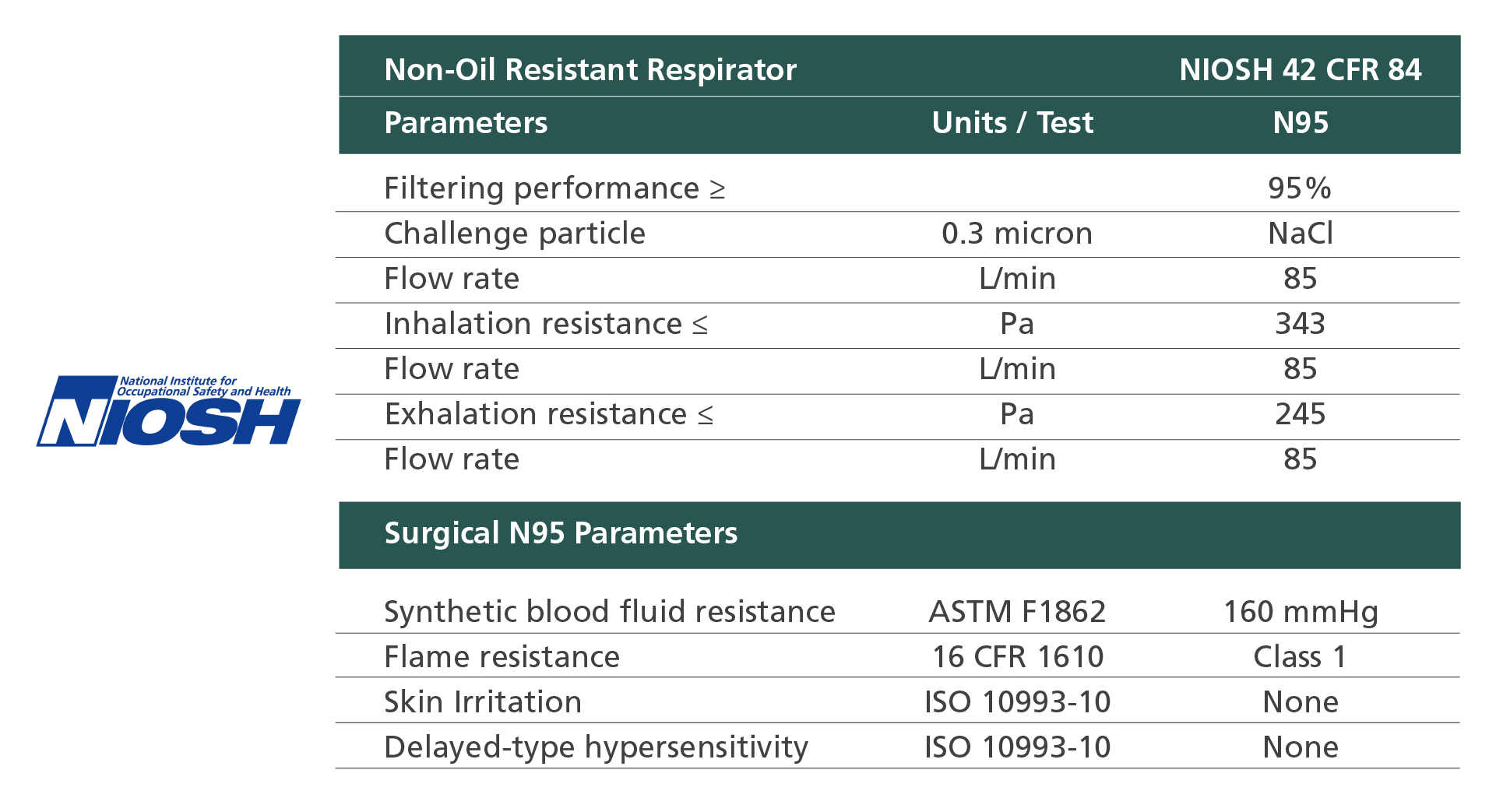Select the NIOSH 42 CFR 84 heading
This screenshot has width=1496, height=812.
pyautogui.click(x=1300, y=70)
